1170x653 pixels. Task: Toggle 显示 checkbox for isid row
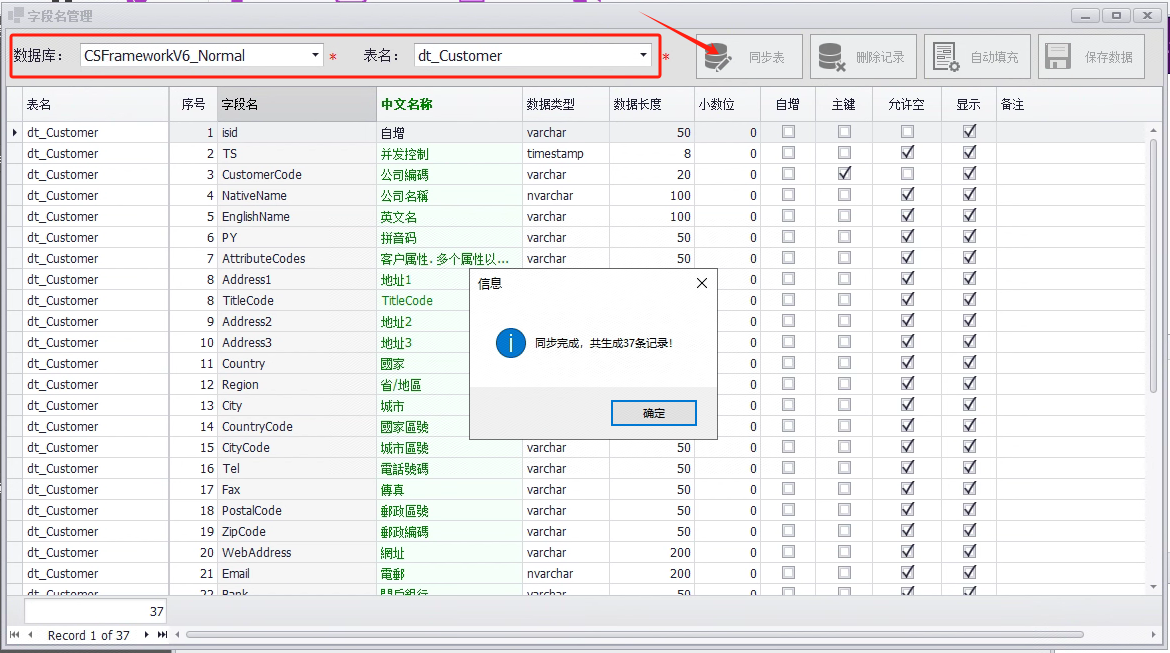point(969,131)
